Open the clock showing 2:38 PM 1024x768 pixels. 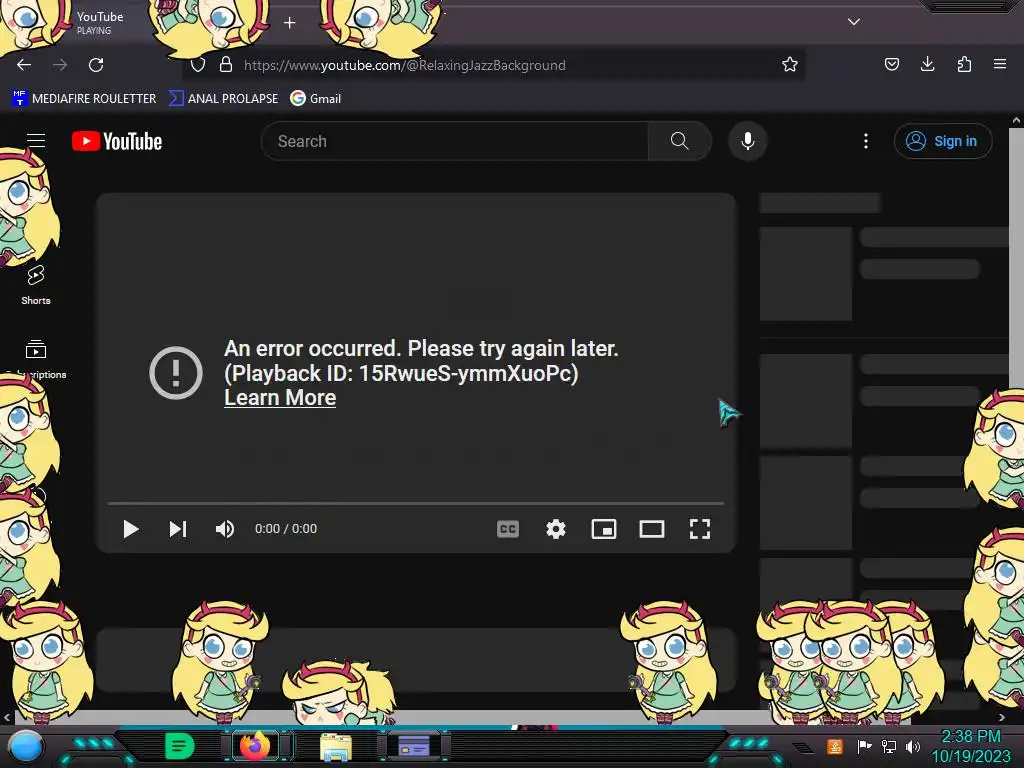click(971, 746)
